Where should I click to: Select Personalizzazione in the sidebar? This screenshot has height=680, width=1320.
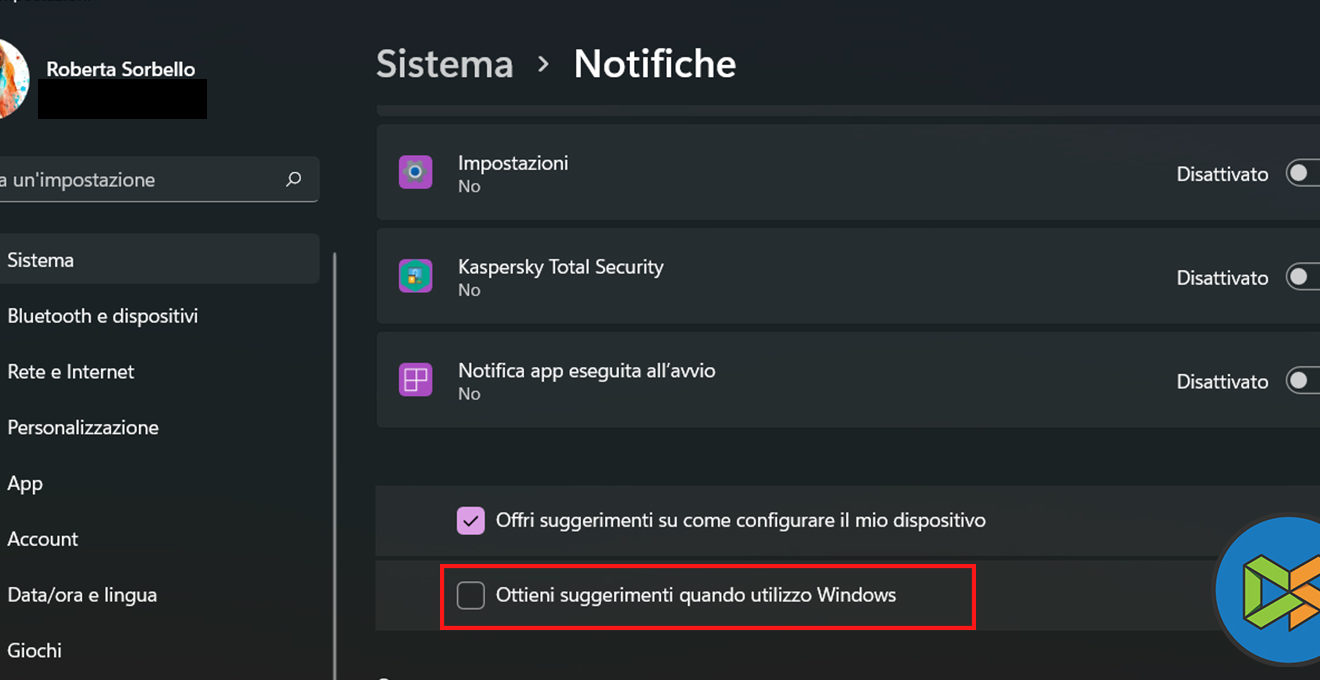tap(83, 428)
